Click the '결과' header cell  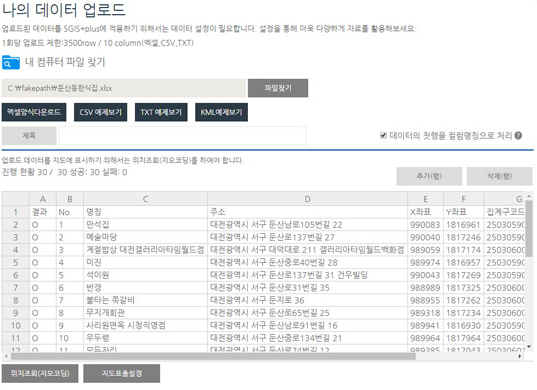click(42, 212)
